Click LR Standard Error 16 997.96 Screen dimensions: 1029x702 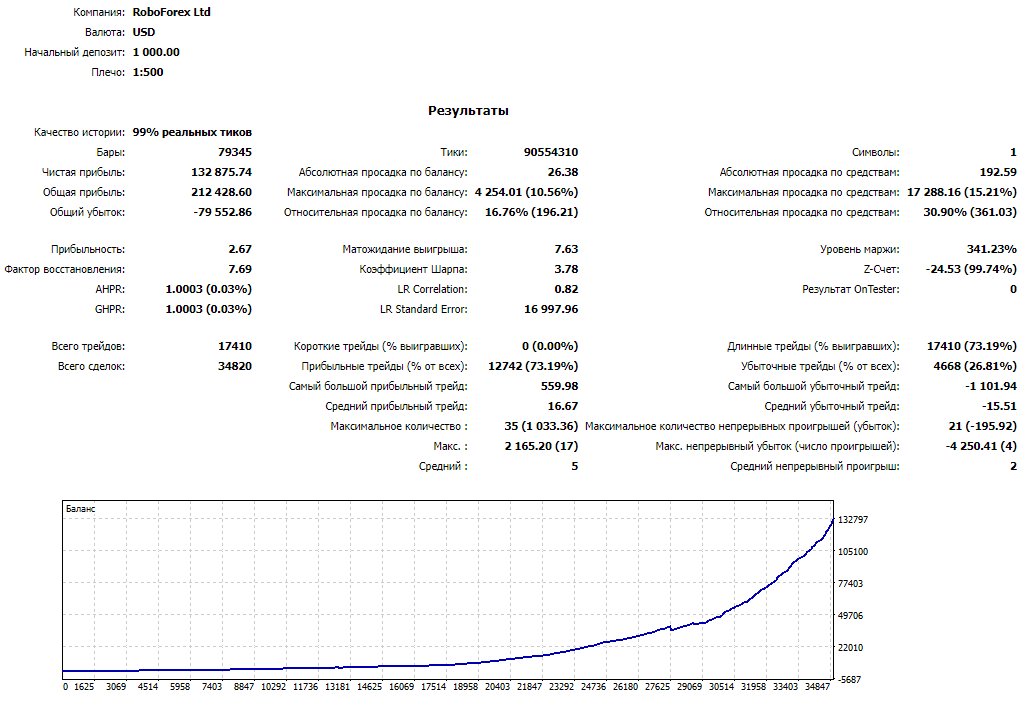click(x=551, y=309)
